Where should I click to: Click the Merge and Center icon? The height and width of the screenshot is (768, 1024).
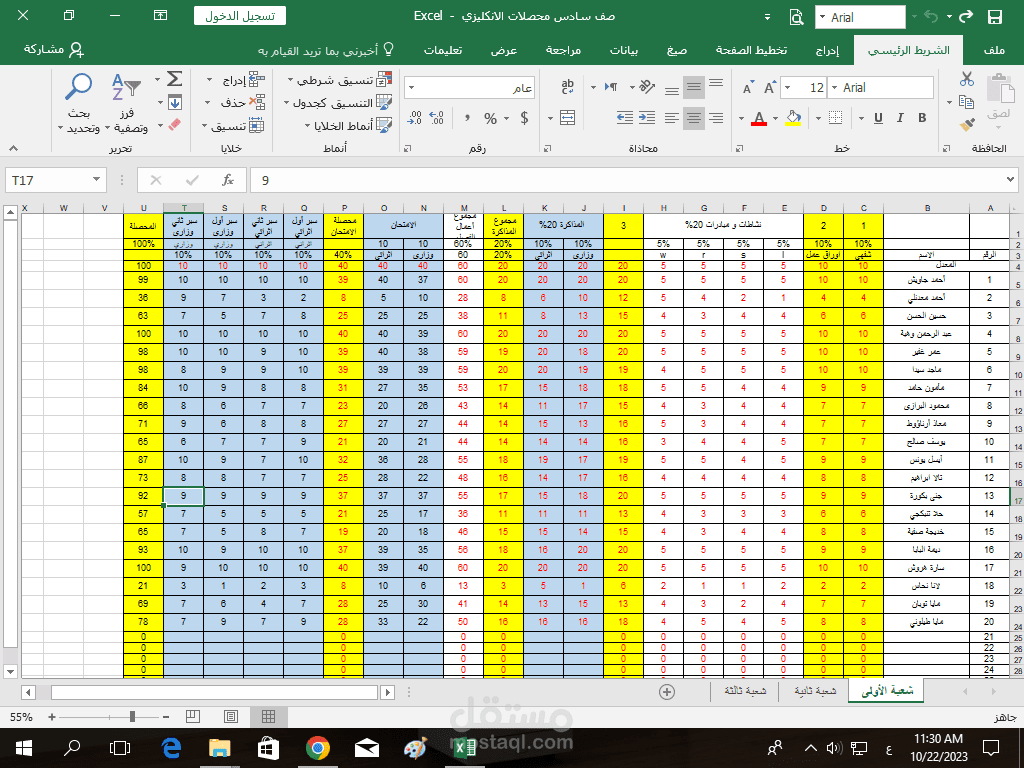point(568,118)
